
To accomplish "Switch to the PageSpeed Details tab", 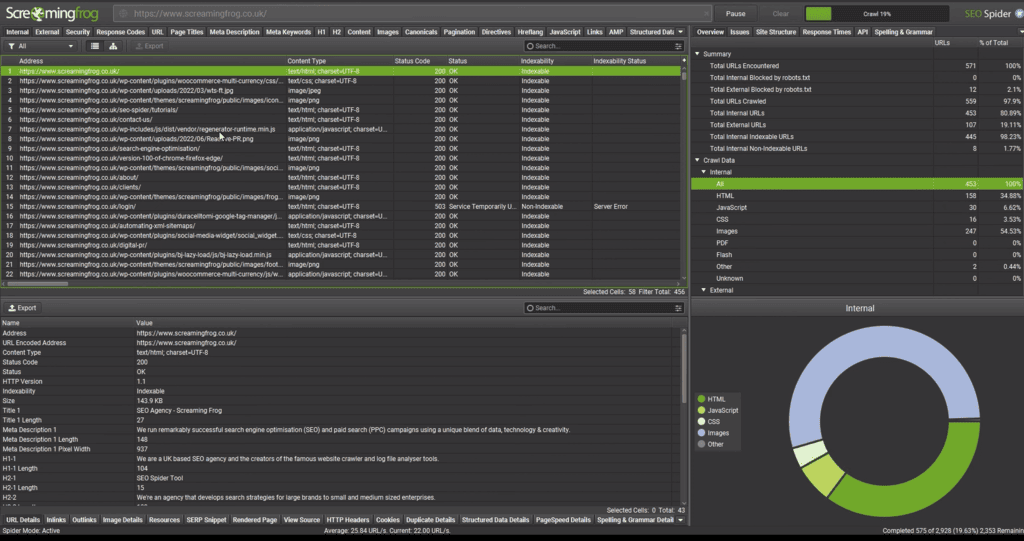I will point(563,520).
